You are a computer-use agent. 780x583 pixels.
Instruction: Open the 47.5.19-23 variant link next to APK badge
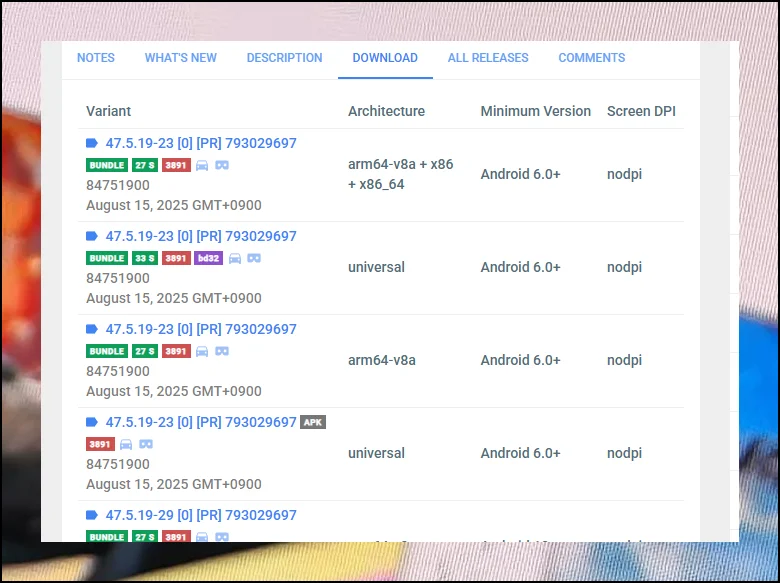click(x=201, y=422)
